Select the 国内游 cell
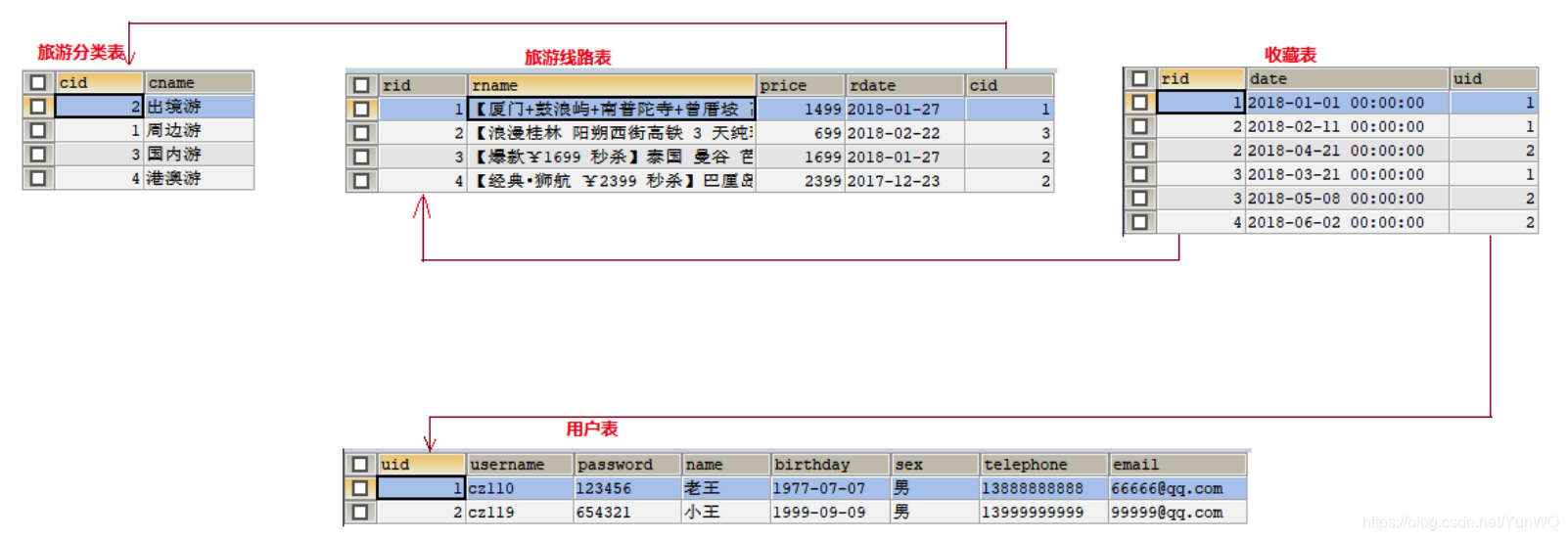The height and width of the screenshot is (540, 1568). [x=200, y=154]
